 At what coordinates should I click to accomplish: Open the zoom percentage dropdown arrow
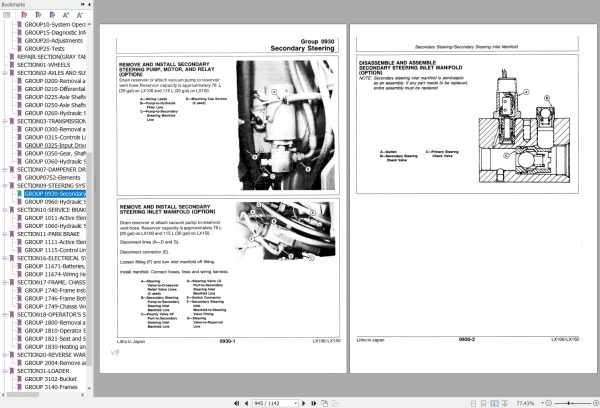tap(542, 403)
